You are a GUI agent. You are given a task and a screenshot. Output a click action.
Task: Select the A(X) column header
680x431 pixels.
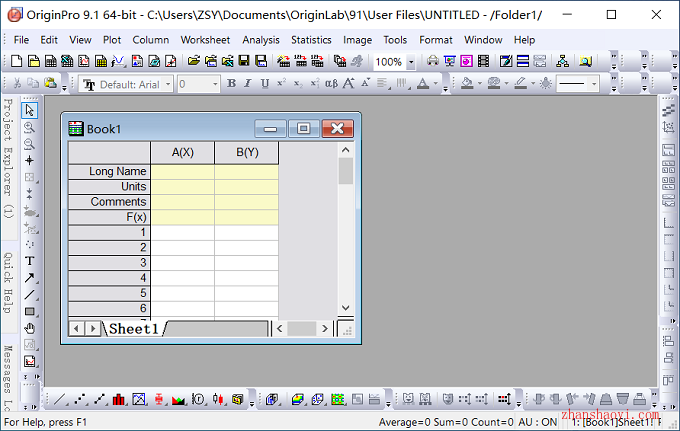183,152
